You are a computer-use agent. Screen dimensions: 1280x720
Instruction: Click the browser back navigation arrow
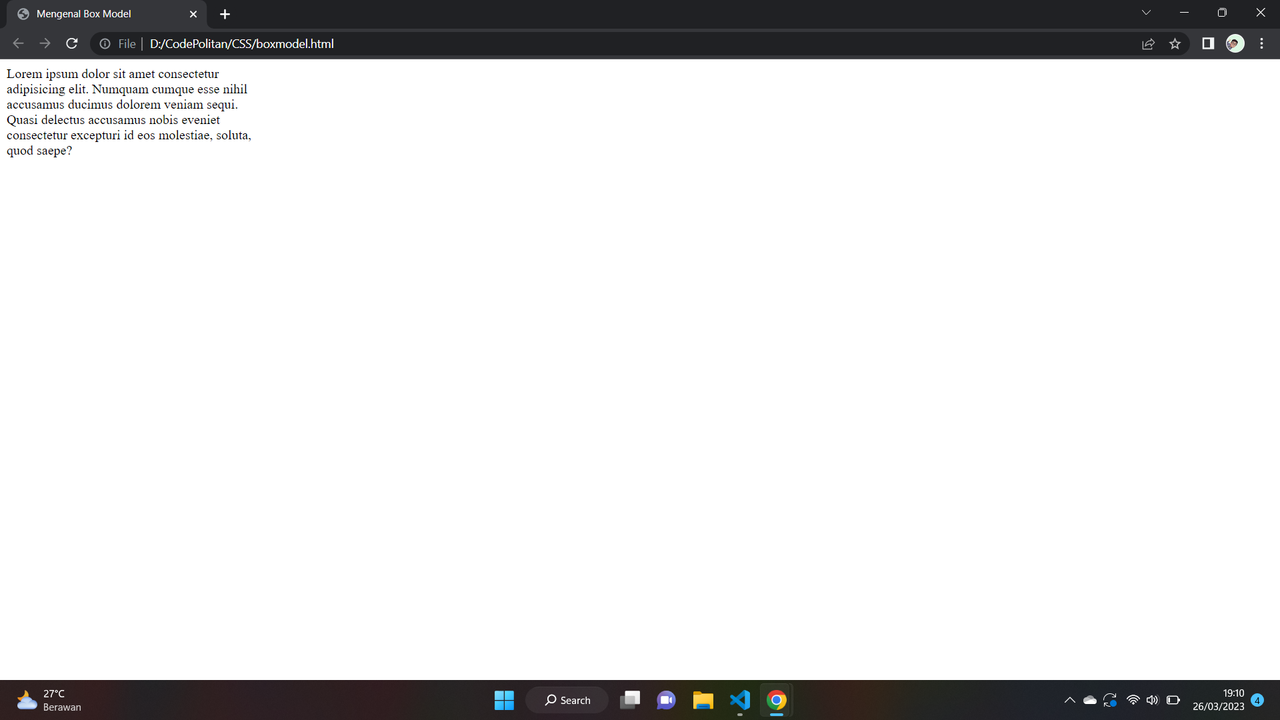pyautogui.click(x=17, y=43)
